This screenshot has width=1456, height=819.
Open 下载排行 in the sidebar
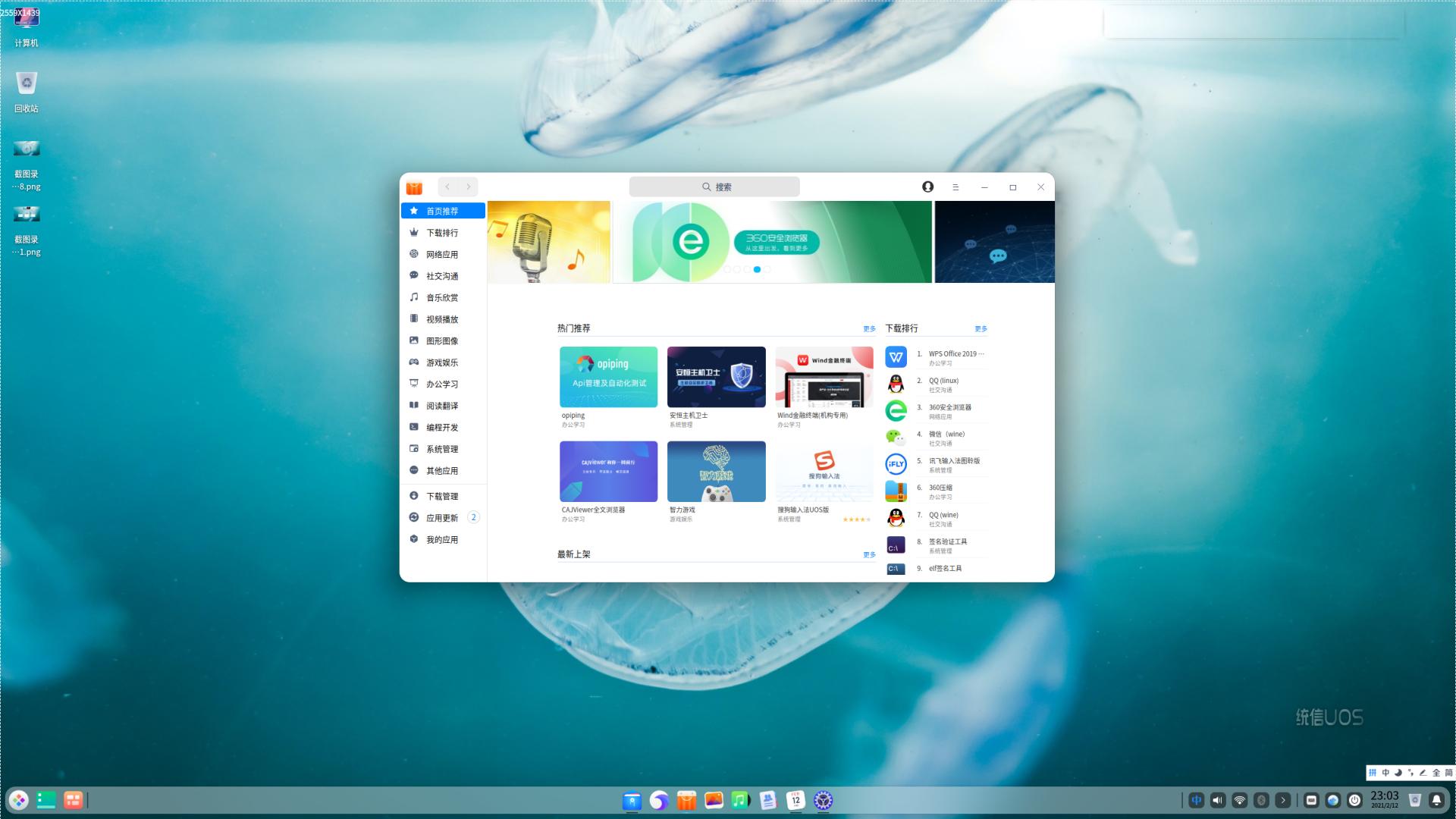[x=442, y=233]
